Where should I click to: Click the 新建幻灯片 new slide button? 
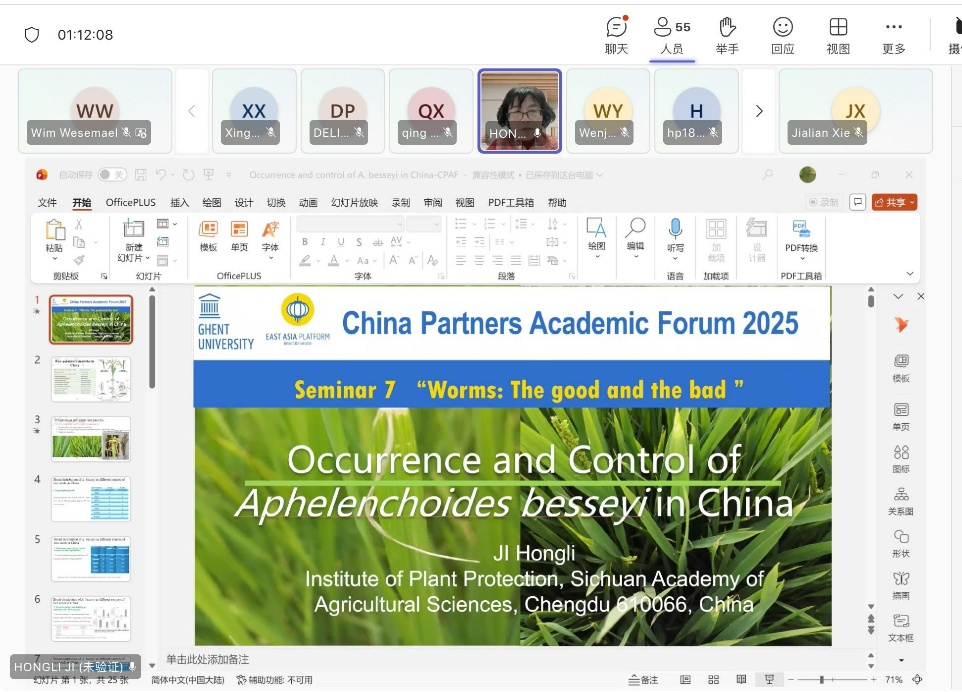click(133, 238)
